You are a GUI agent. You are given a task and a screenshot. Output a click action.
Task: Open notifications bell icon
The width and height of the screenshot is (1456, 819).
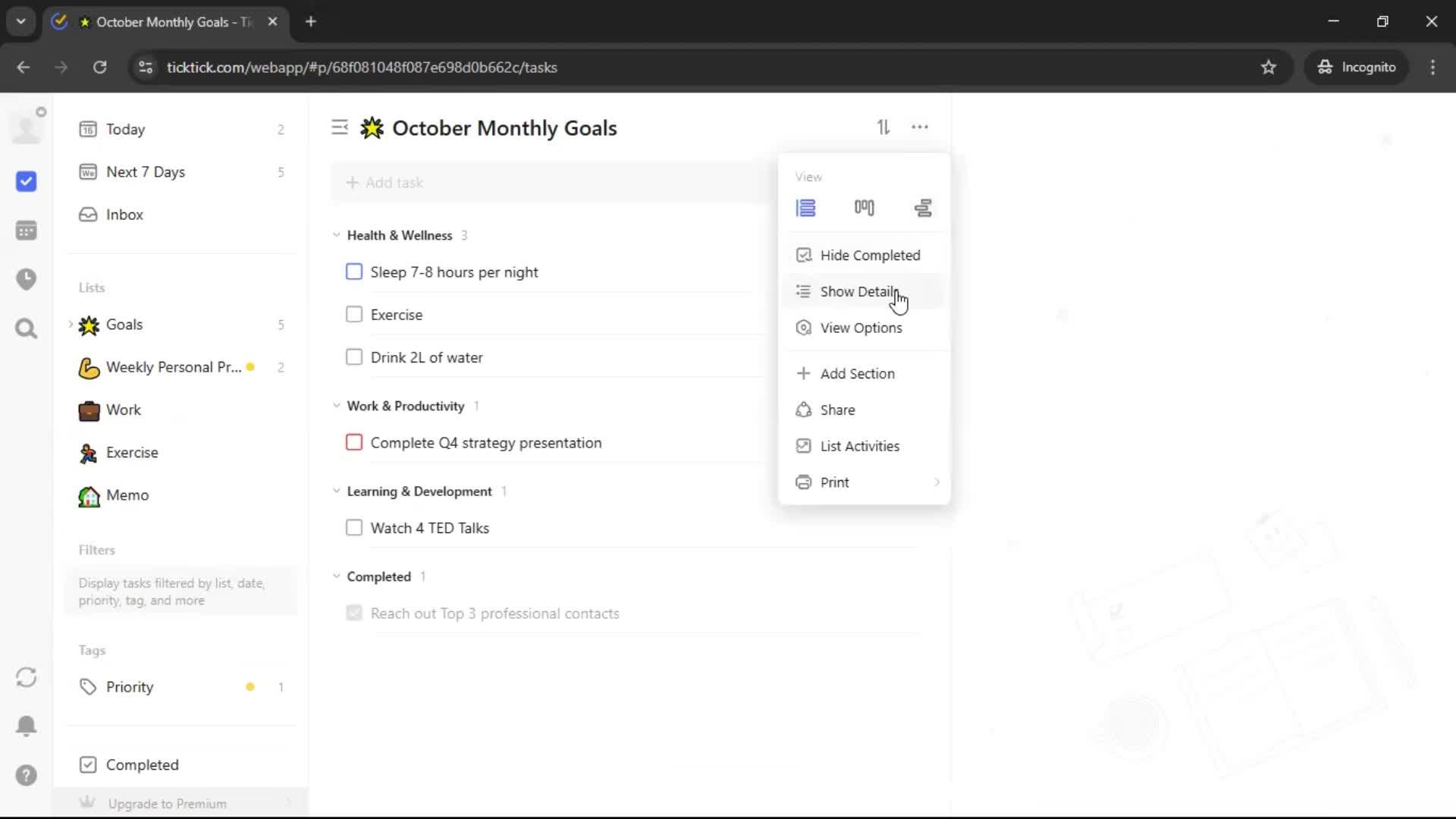(27, 726)
